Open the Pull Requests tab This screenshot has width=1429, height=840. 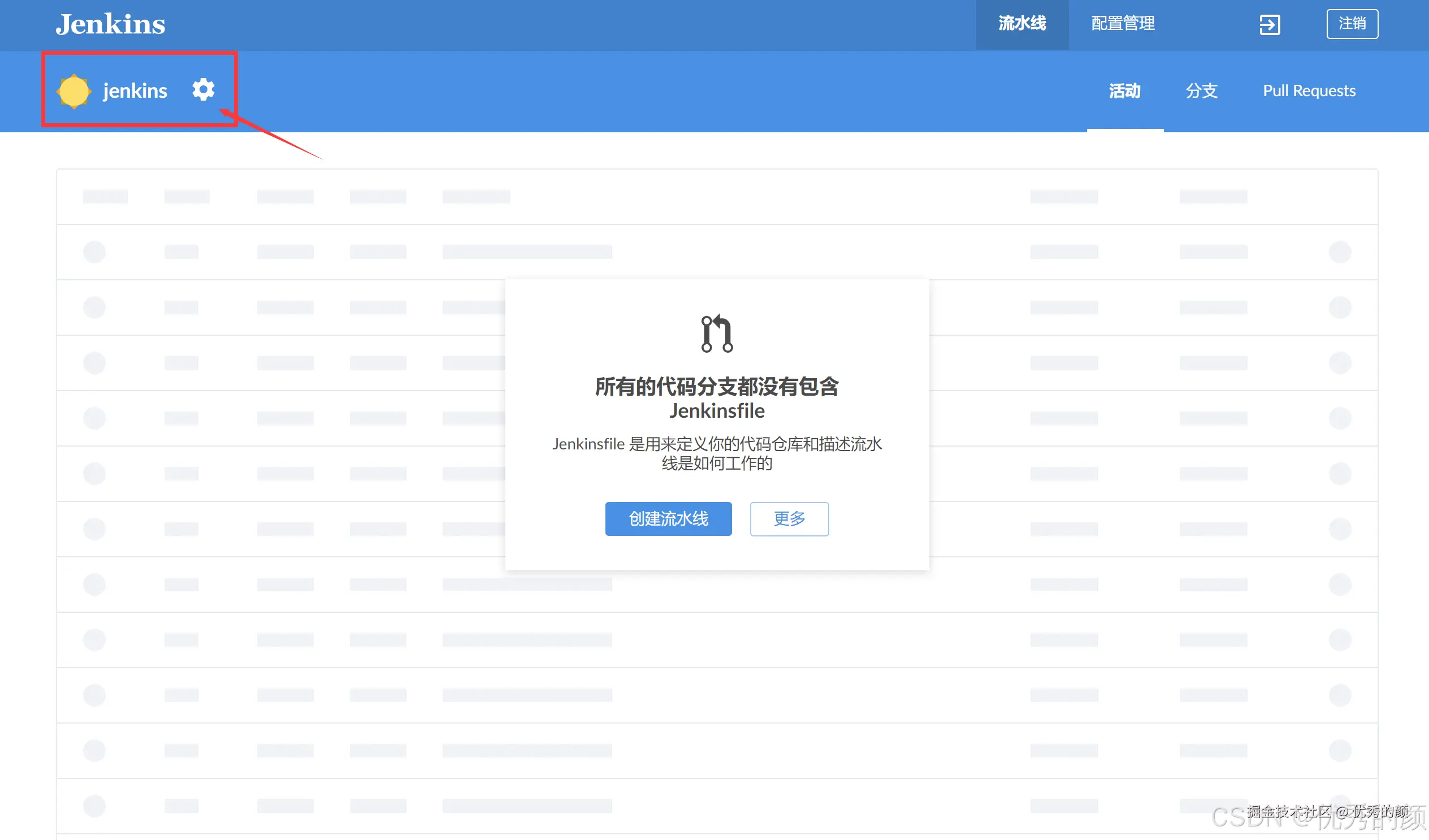(1309, 91)
